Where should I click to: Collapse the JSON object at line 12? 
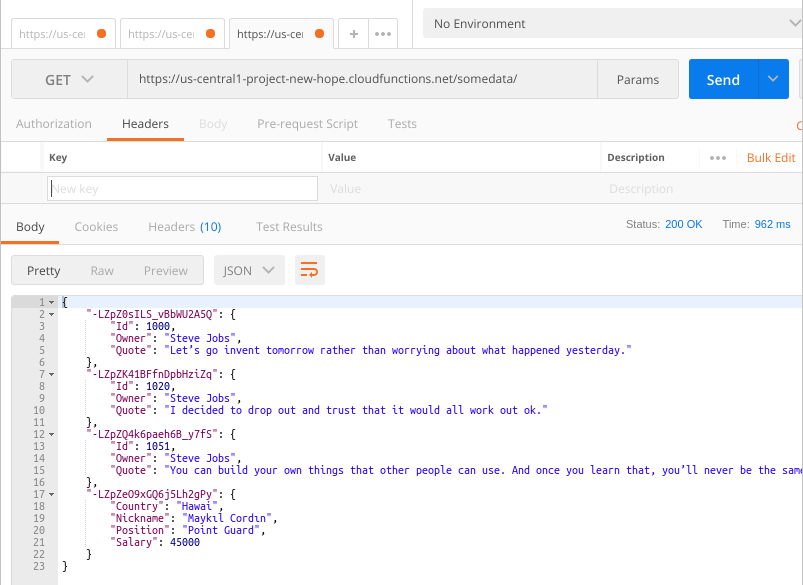(52, 434)
